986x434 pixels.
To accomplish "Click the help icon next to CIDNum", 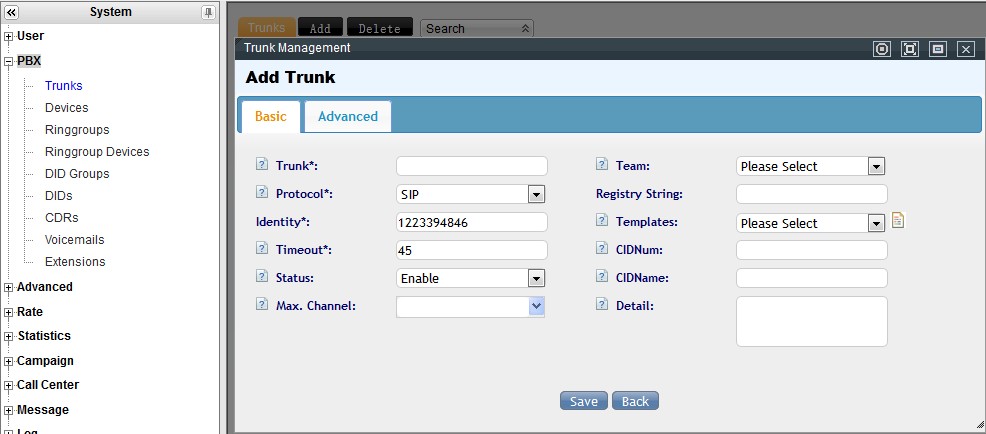I will [x=603, y=249].
